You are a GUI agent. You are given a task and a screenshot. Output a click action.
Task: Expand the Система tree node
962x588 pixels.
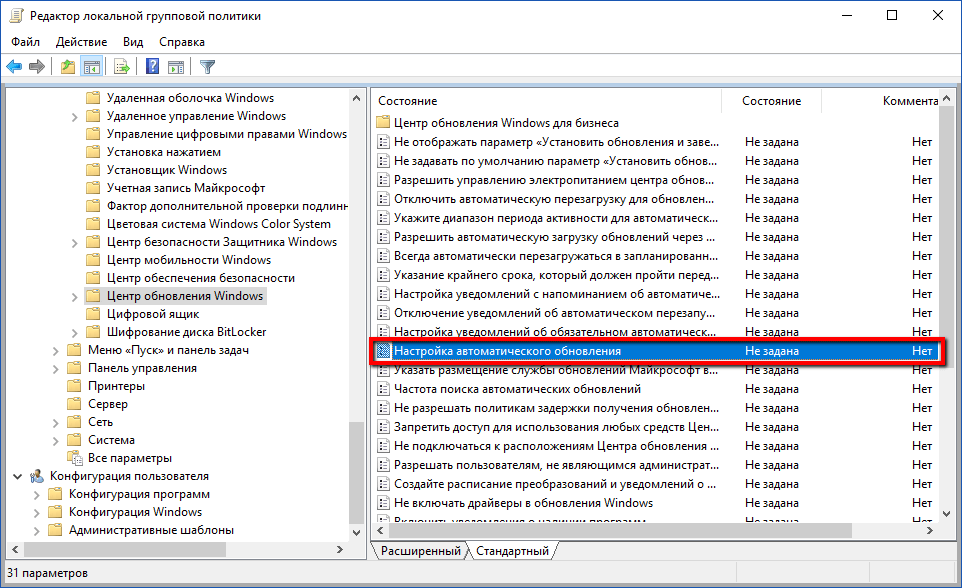click(x=55, y=440)
